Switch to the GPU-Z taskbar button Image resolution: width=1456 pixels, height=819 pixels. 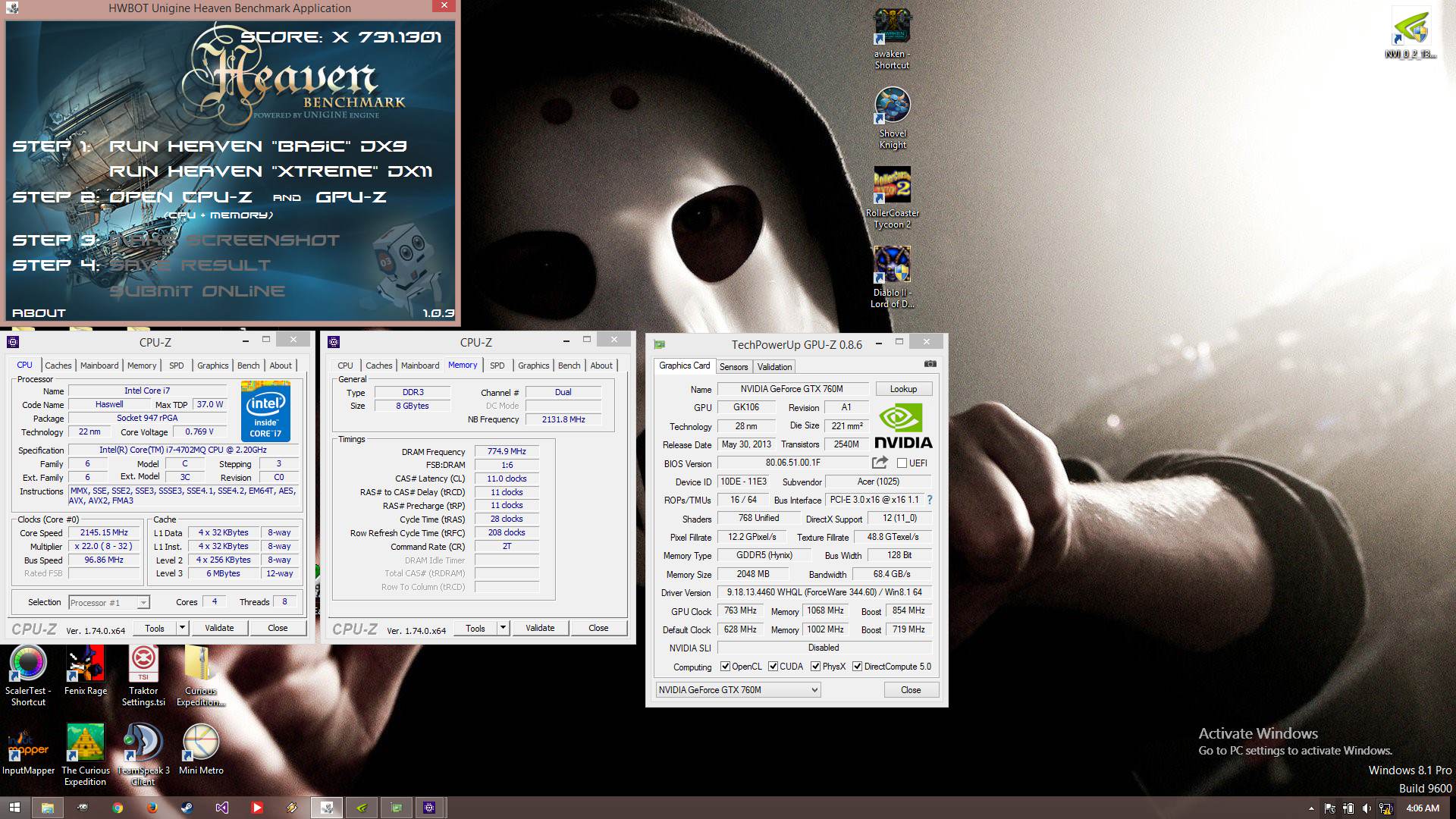point(396,808)
